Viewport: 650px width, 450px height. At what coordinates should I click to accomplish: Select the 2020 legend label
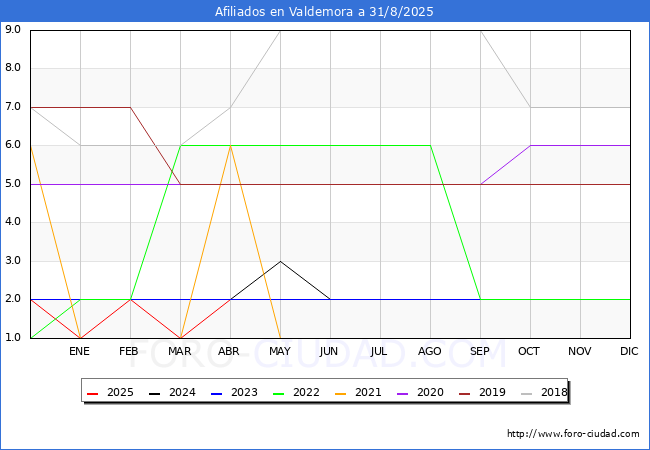pos(430,392)
